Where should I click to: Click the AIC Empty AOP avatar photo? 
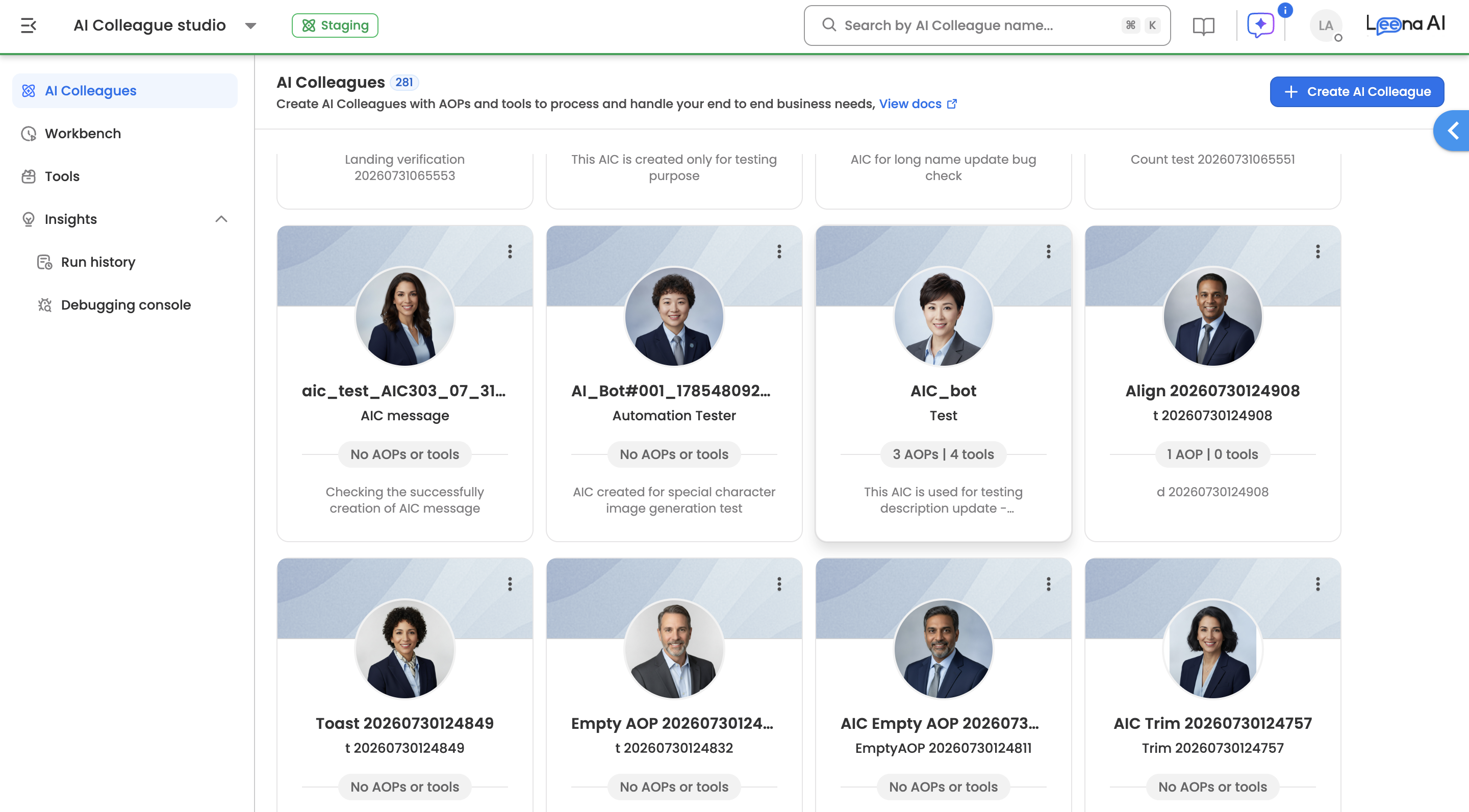click(x=943, y=649)
